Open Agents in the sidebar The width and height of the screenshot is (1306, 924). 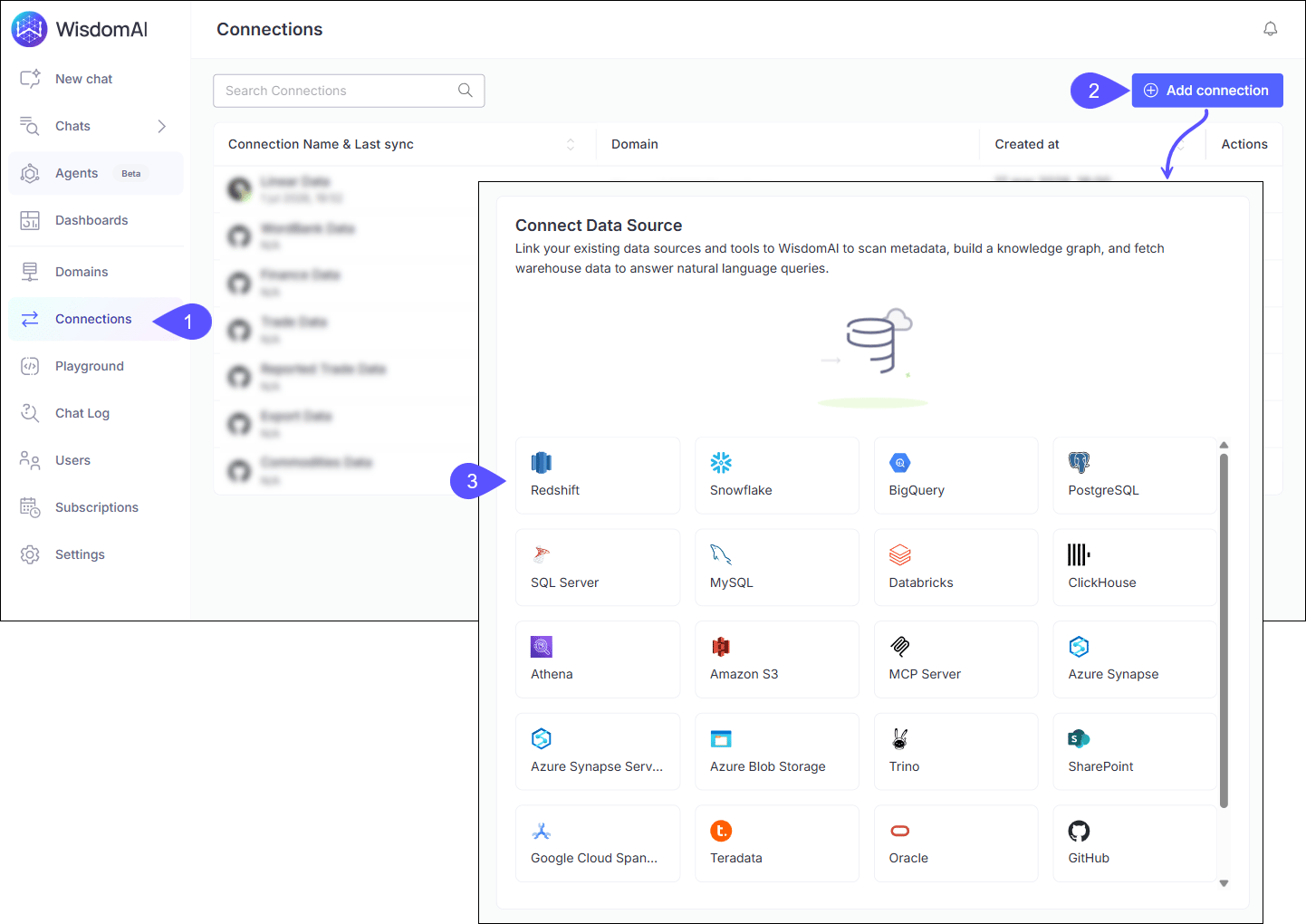[x=96, y=173]
